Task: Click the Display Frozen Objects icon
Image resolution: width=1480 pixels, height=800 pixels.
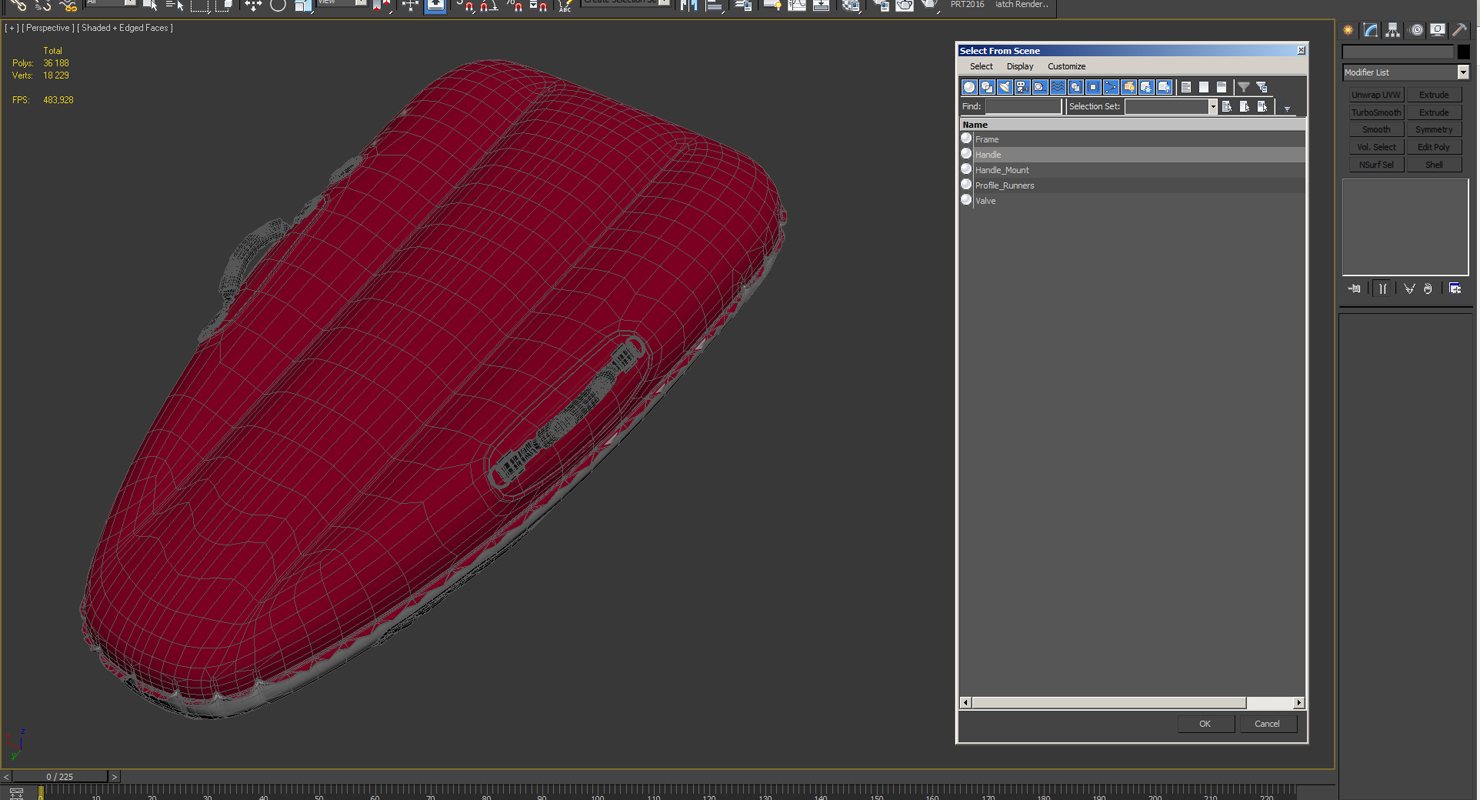Action: 1146,87
